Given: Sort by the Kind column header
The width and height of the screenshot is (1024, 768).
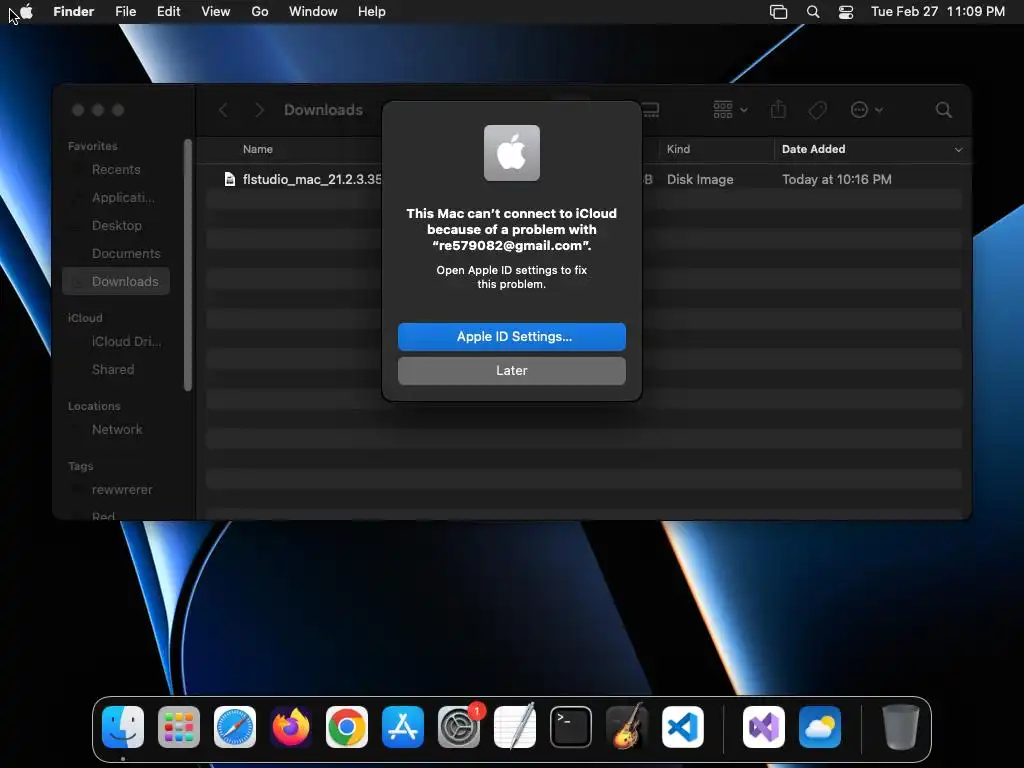Looking at the screenshot, I should coord(679,150).
